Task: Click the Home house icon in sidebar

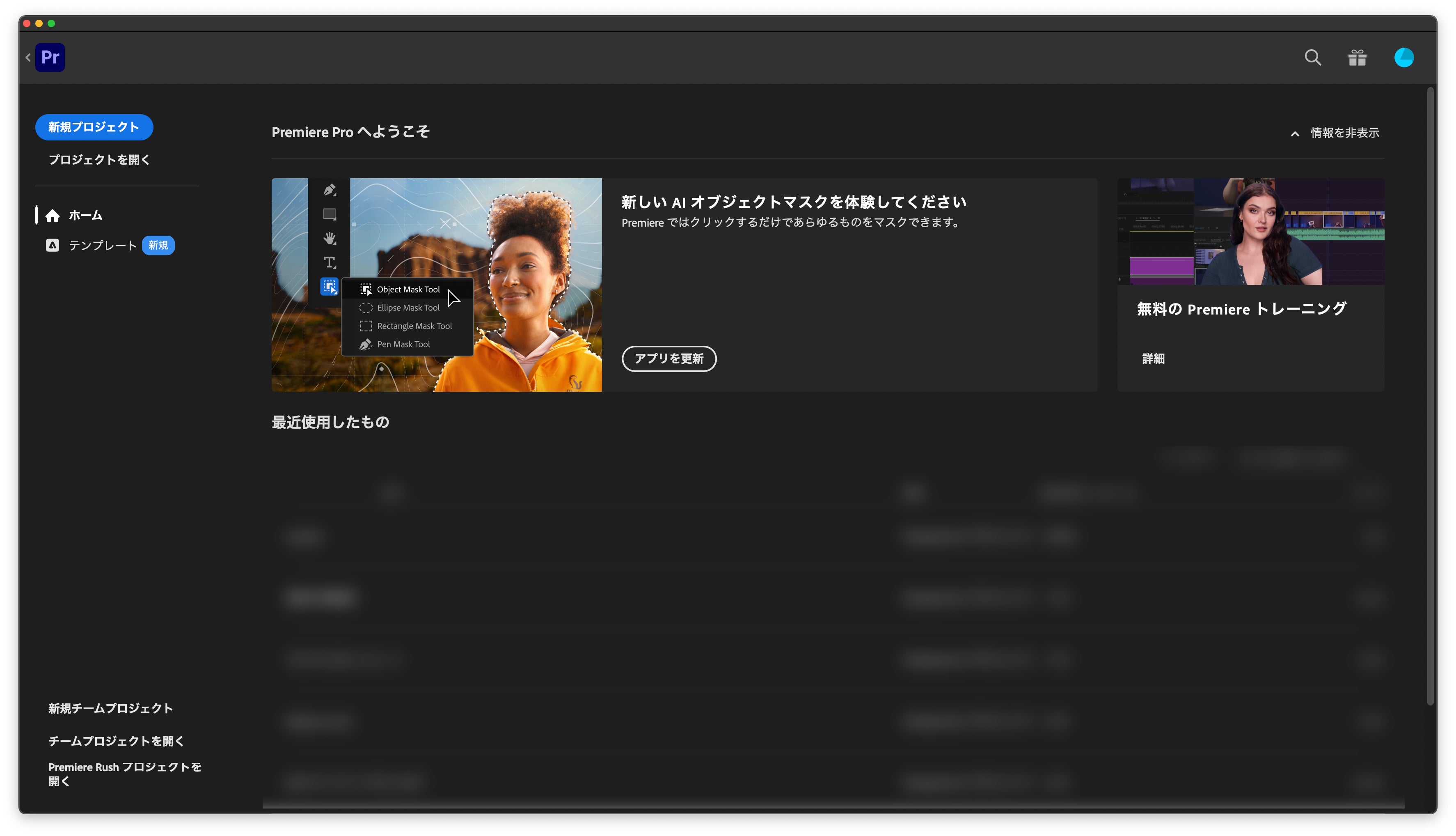Action: (52, 215)
